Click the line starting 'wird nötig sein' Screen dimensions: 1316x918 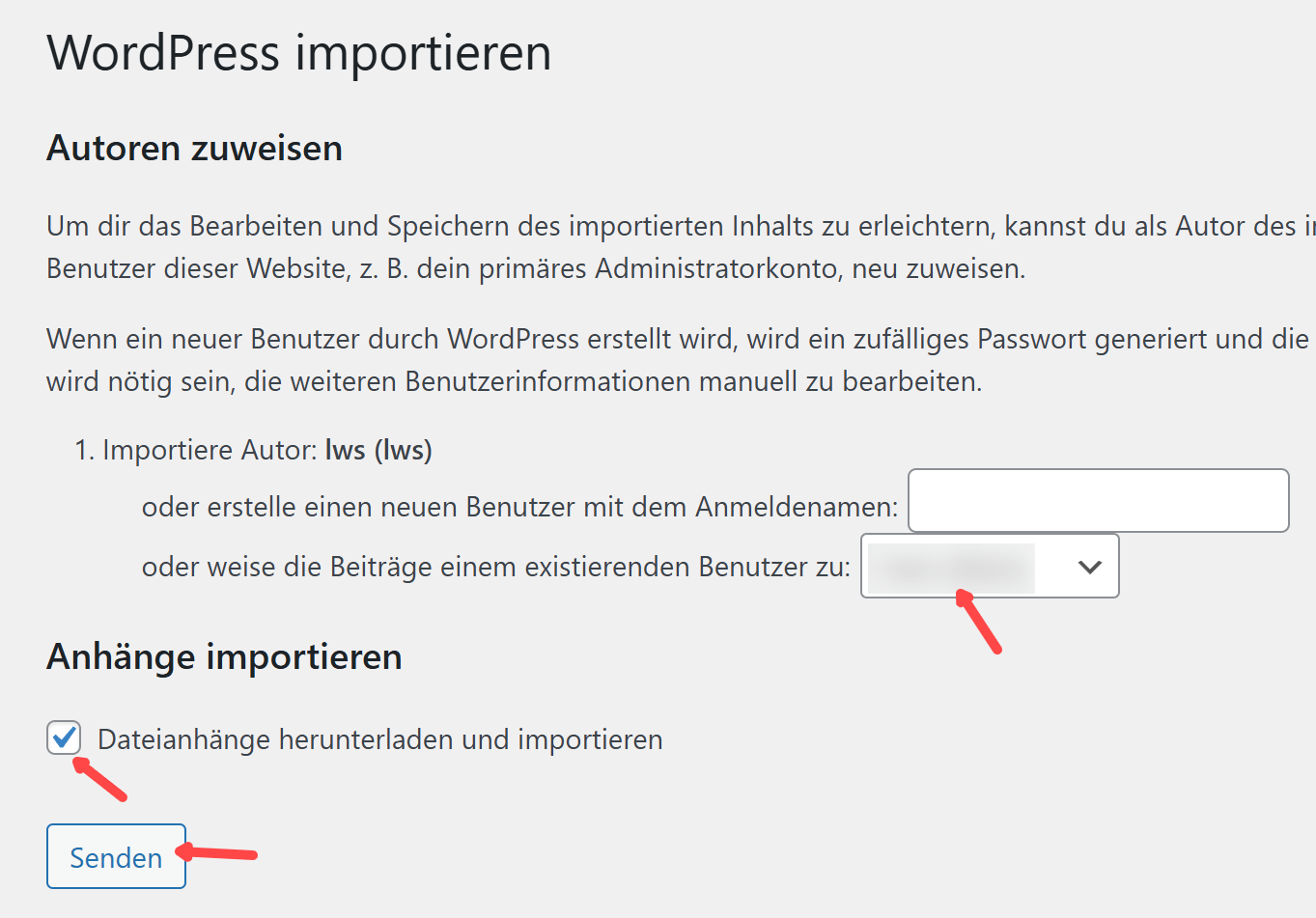pyautogui.click(x=514, y=382)
